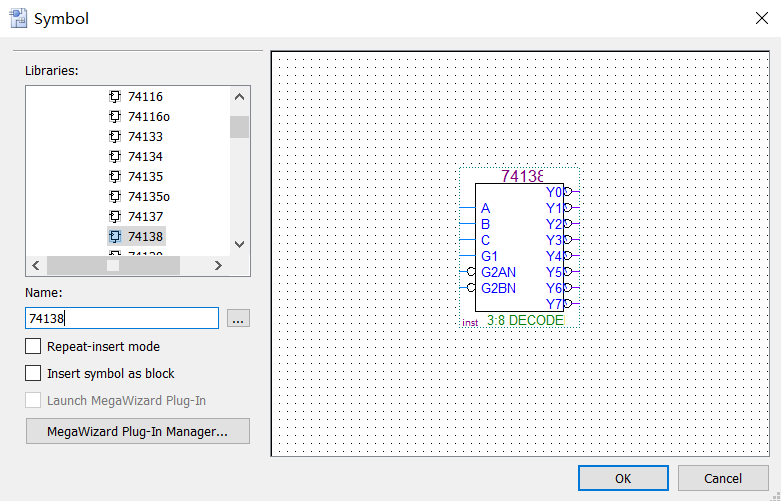Click the Name input field

121,319
